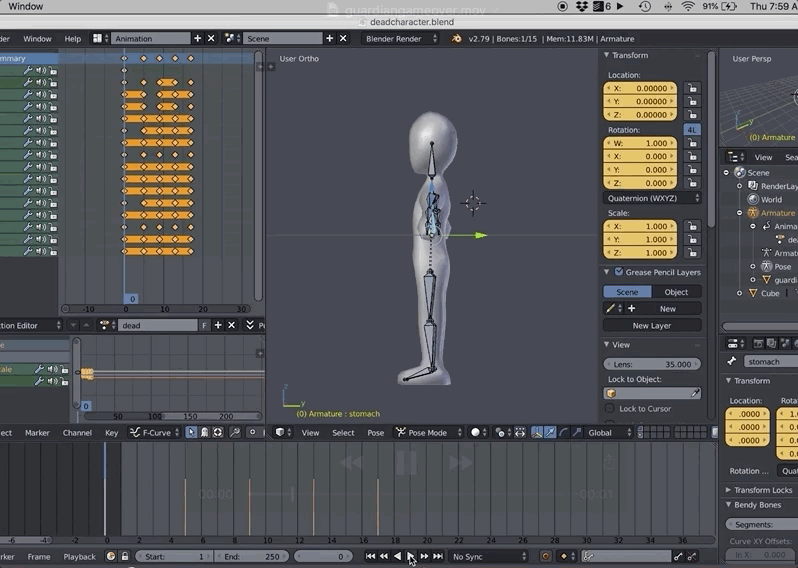Collapse the Bendy Bones panel
798x568 pixels.
(x=728, y=505)
